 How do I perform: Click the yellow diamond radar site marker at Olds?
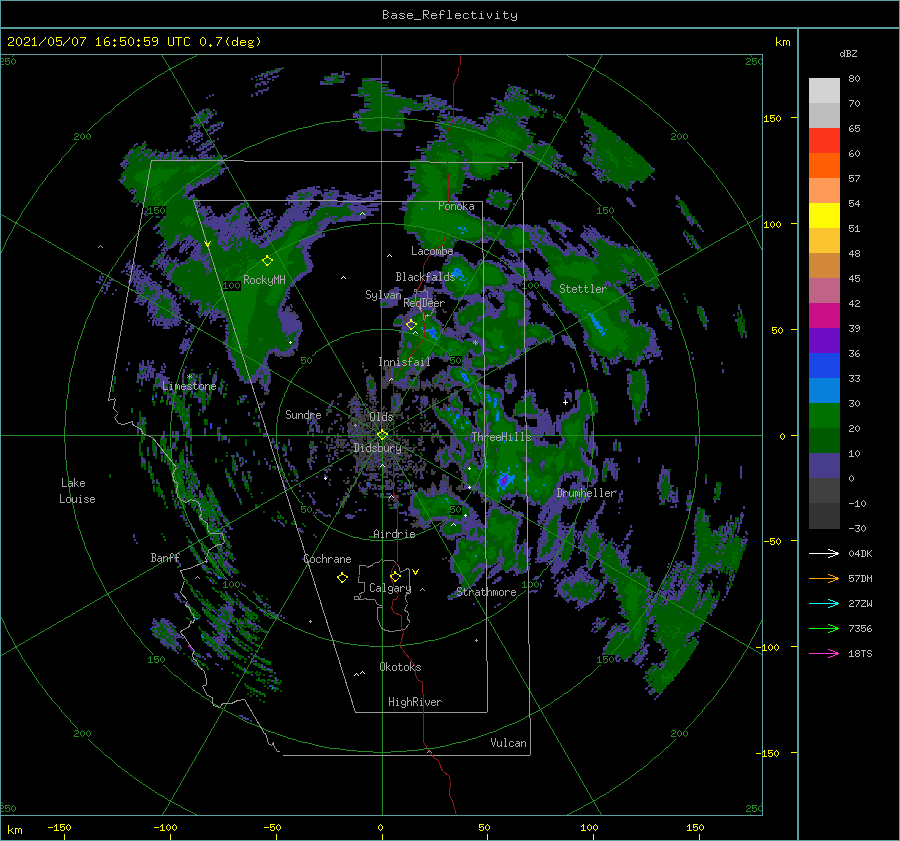coord(382,435)
